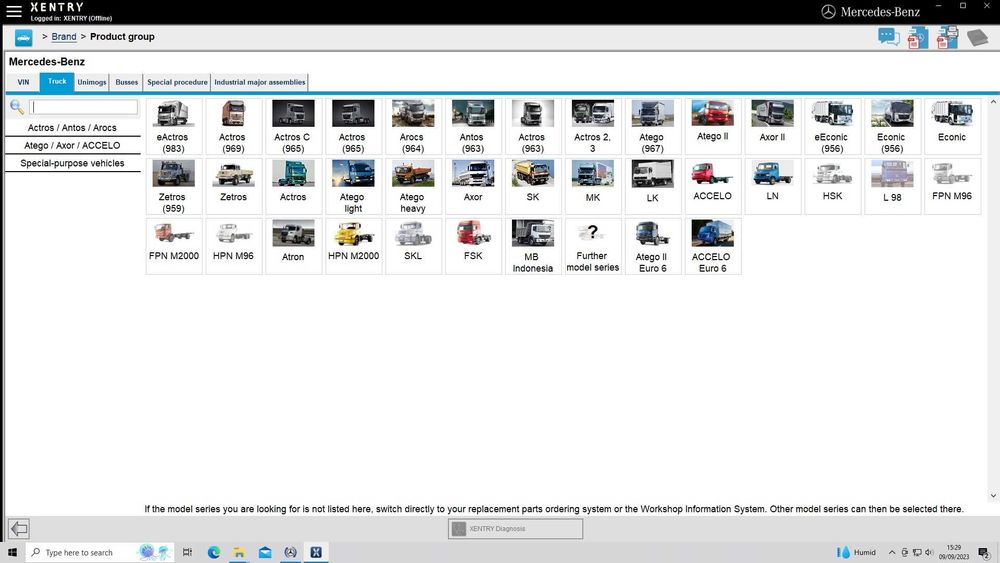Switch to the VIN tab
Viewport: 1000px width, 563px height.
(x=23, y=82)
